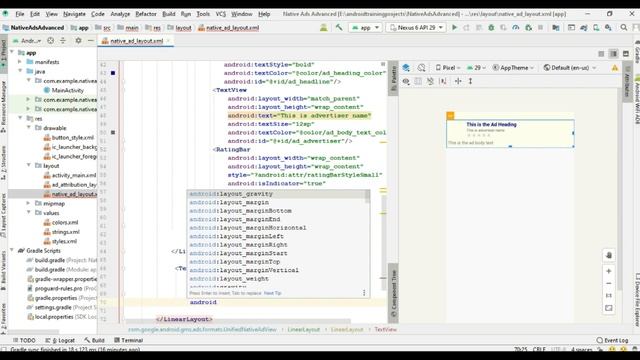Open the Nexus 6 API 29 device dropdown
640x360 pixels.
(x=416, y=27)
